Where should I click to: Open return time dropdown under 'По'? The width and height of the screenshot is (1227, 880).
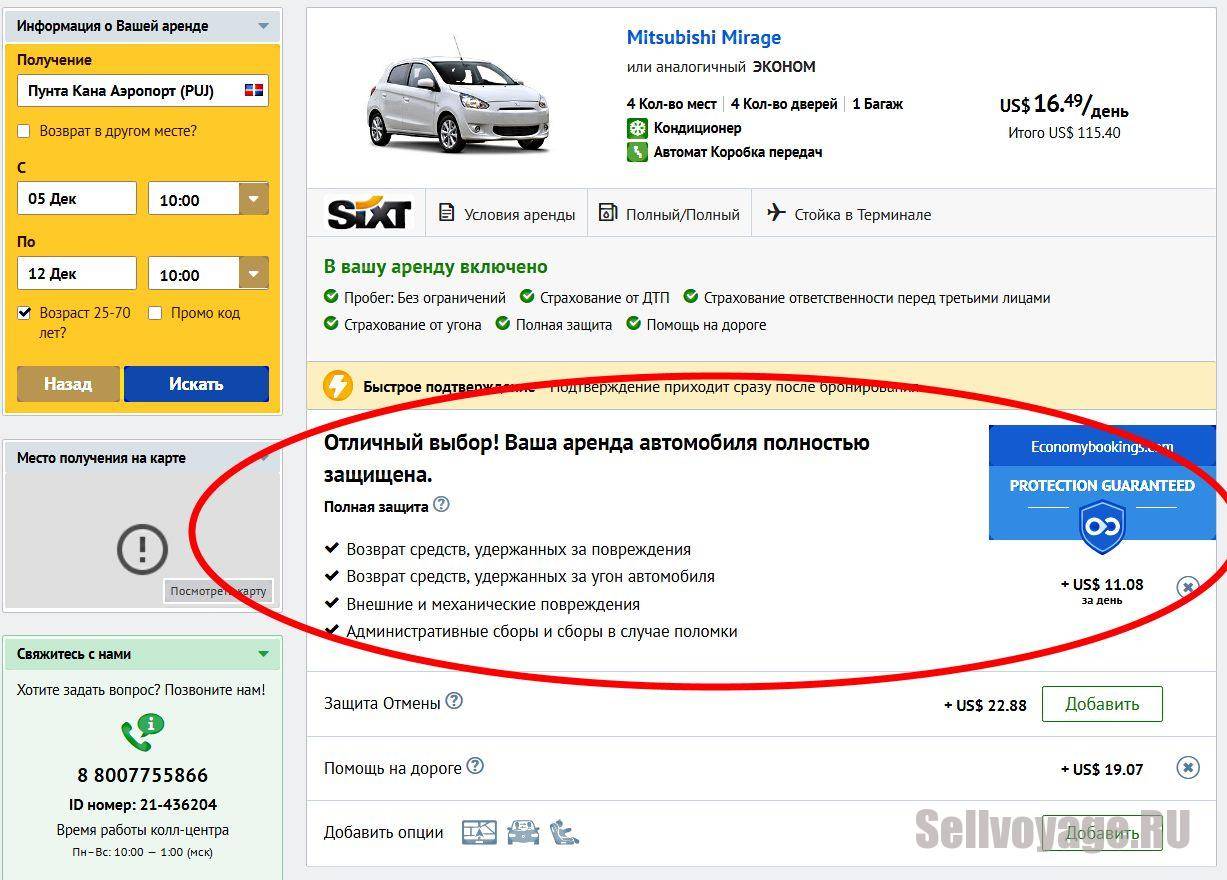(x=253, y=274)
